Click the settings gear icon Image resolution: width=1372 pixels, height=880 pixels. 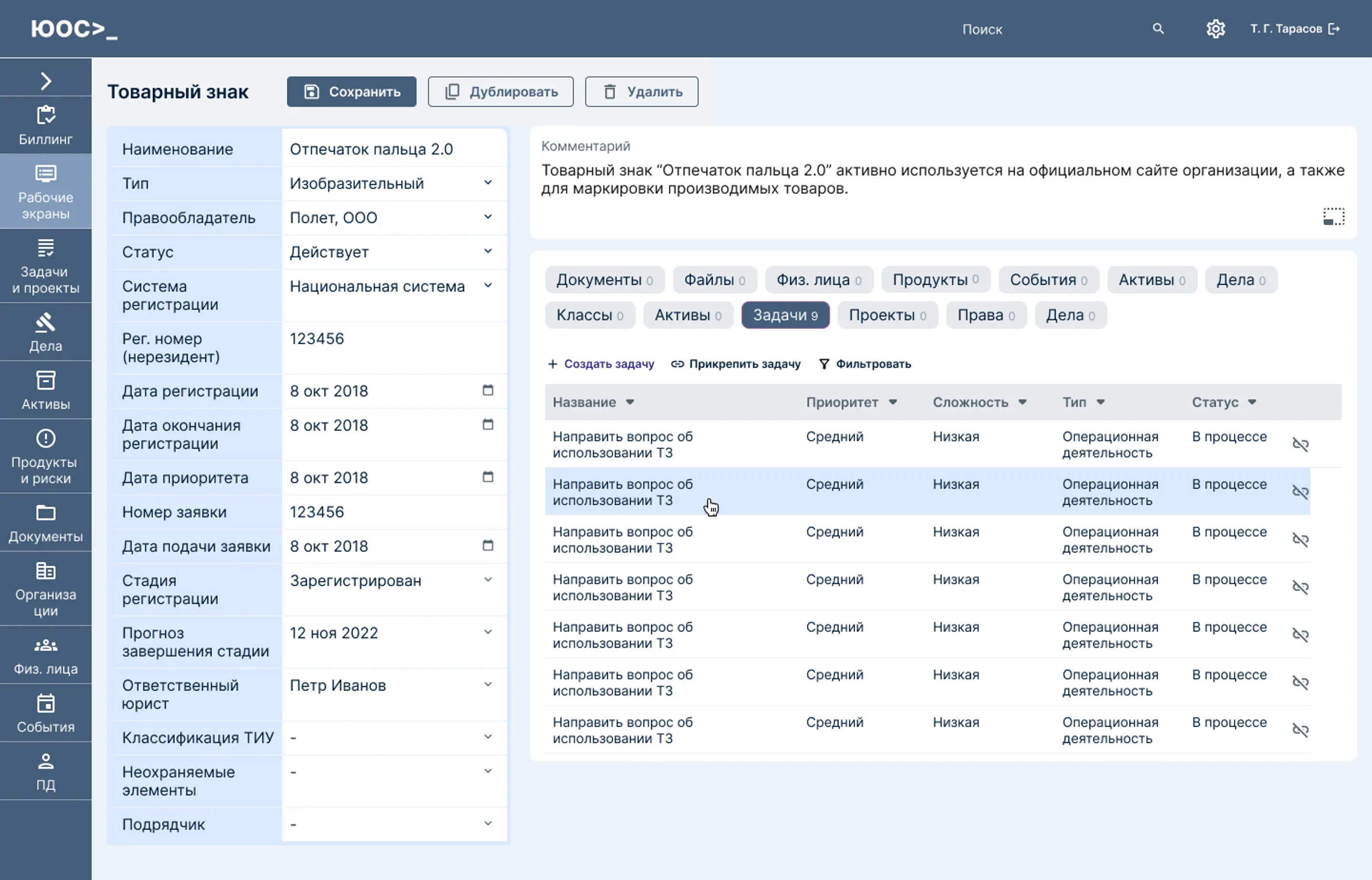click(x=1215, y=29)
